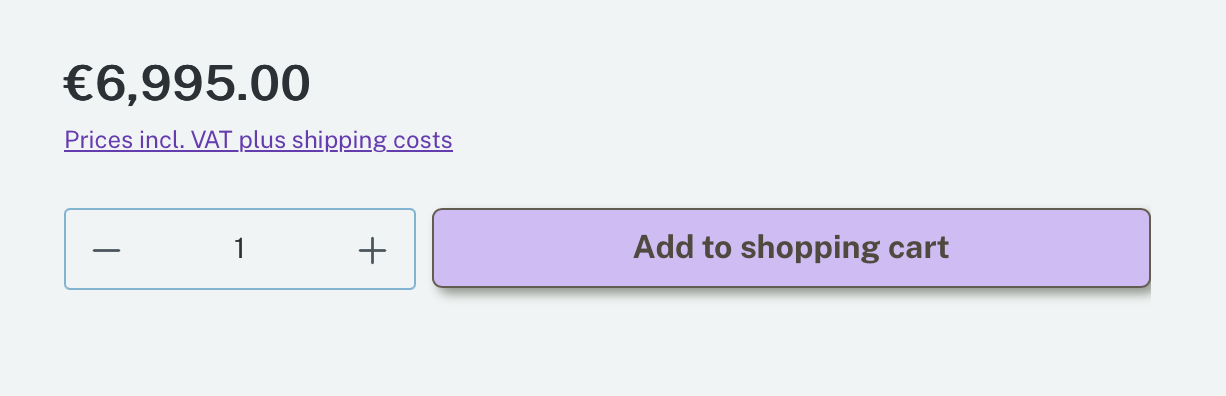Hit the purple Add to shopping cart button
The width and height of the screenshot is (1226, 396).
click(x=791, y=248)
